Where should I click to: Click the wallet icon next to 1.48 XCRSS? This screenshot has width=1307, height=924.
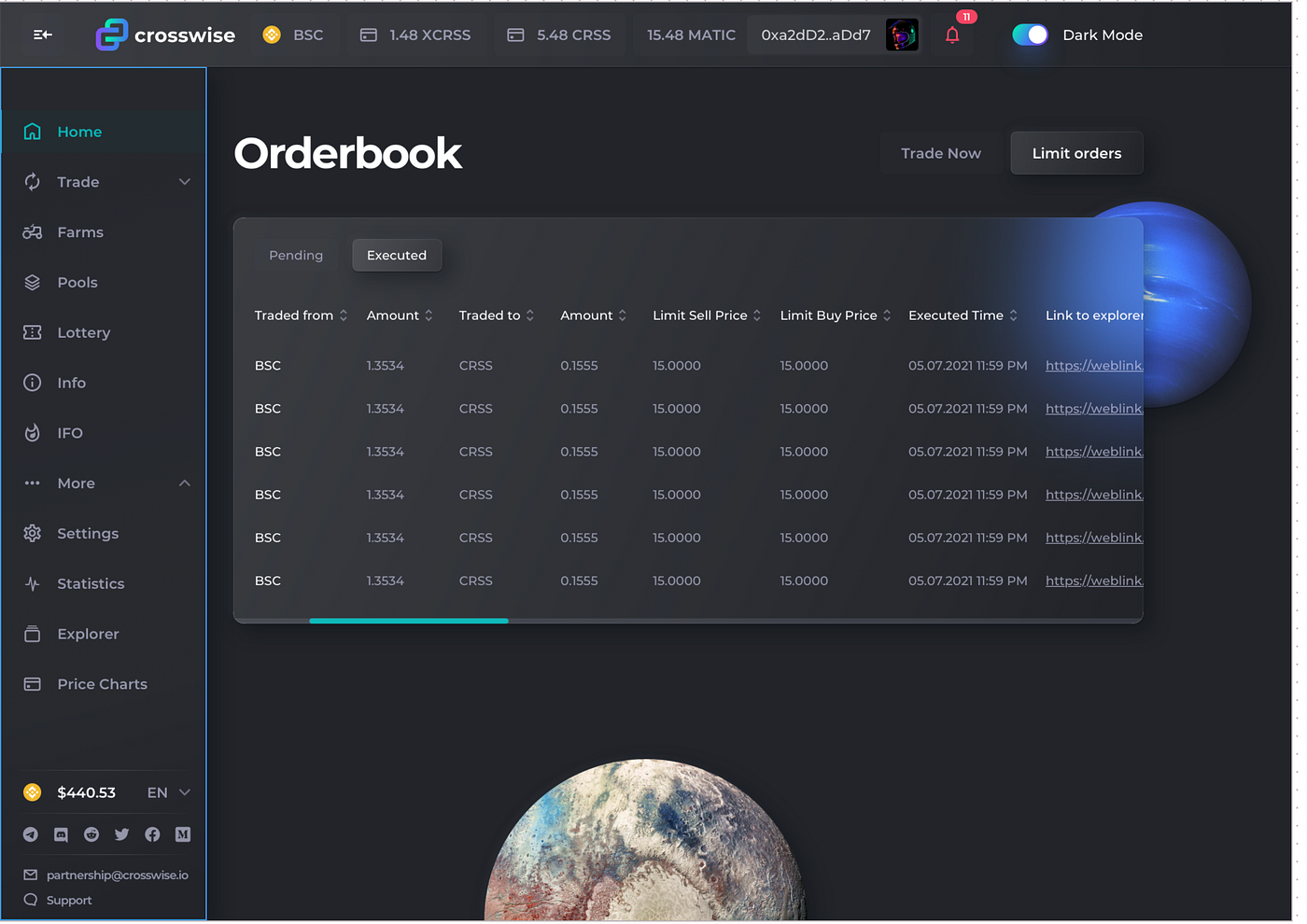coord(369,35)
